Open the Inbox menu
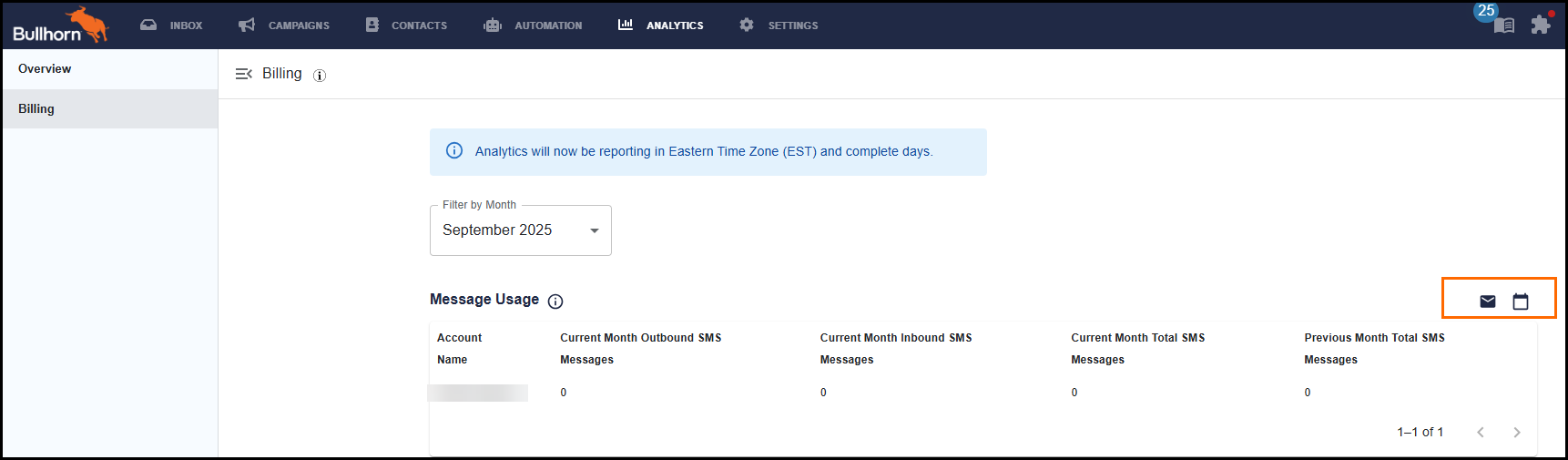This screenshot has height=460, width=1568. pos(171,26)
